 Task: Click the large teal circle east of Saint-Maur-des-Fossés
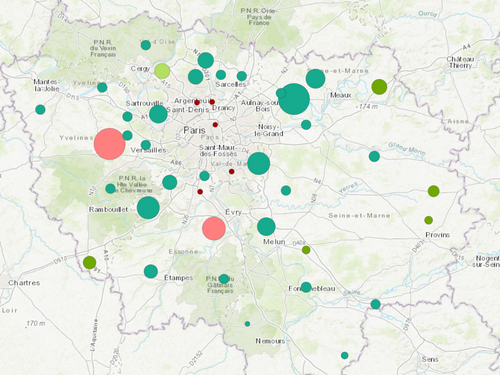[259, 163]
